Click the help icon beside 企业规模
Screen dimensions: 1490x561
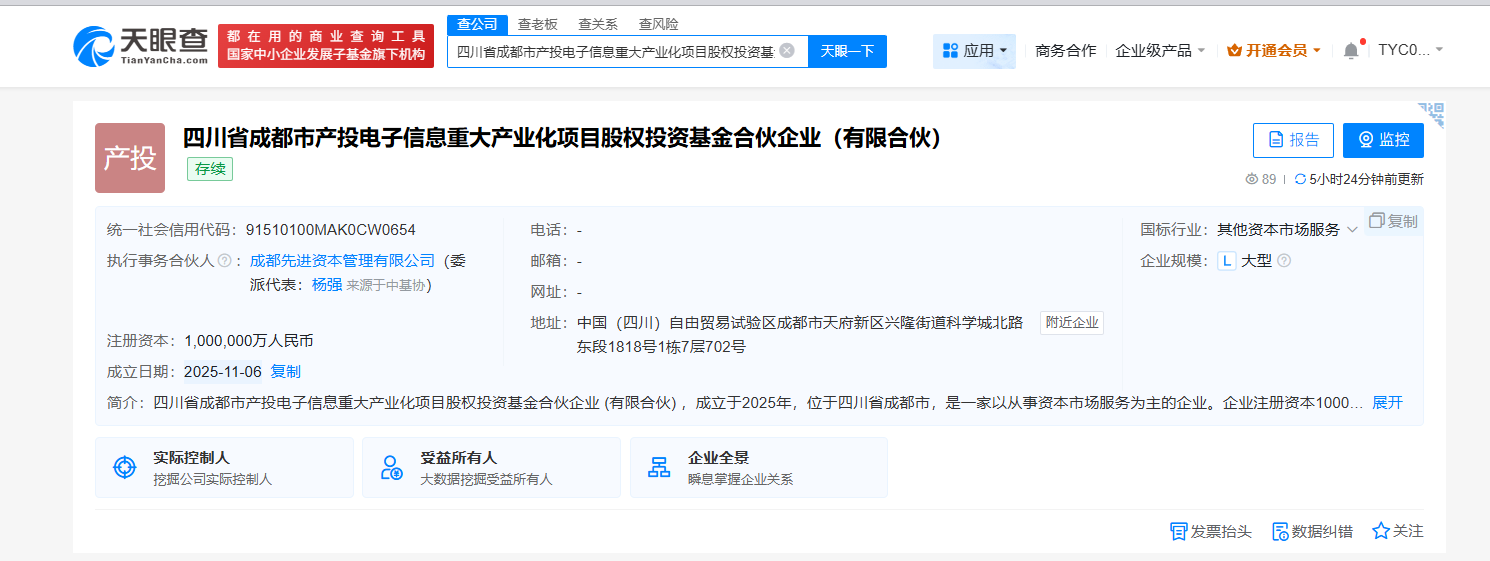(1284, 261)
